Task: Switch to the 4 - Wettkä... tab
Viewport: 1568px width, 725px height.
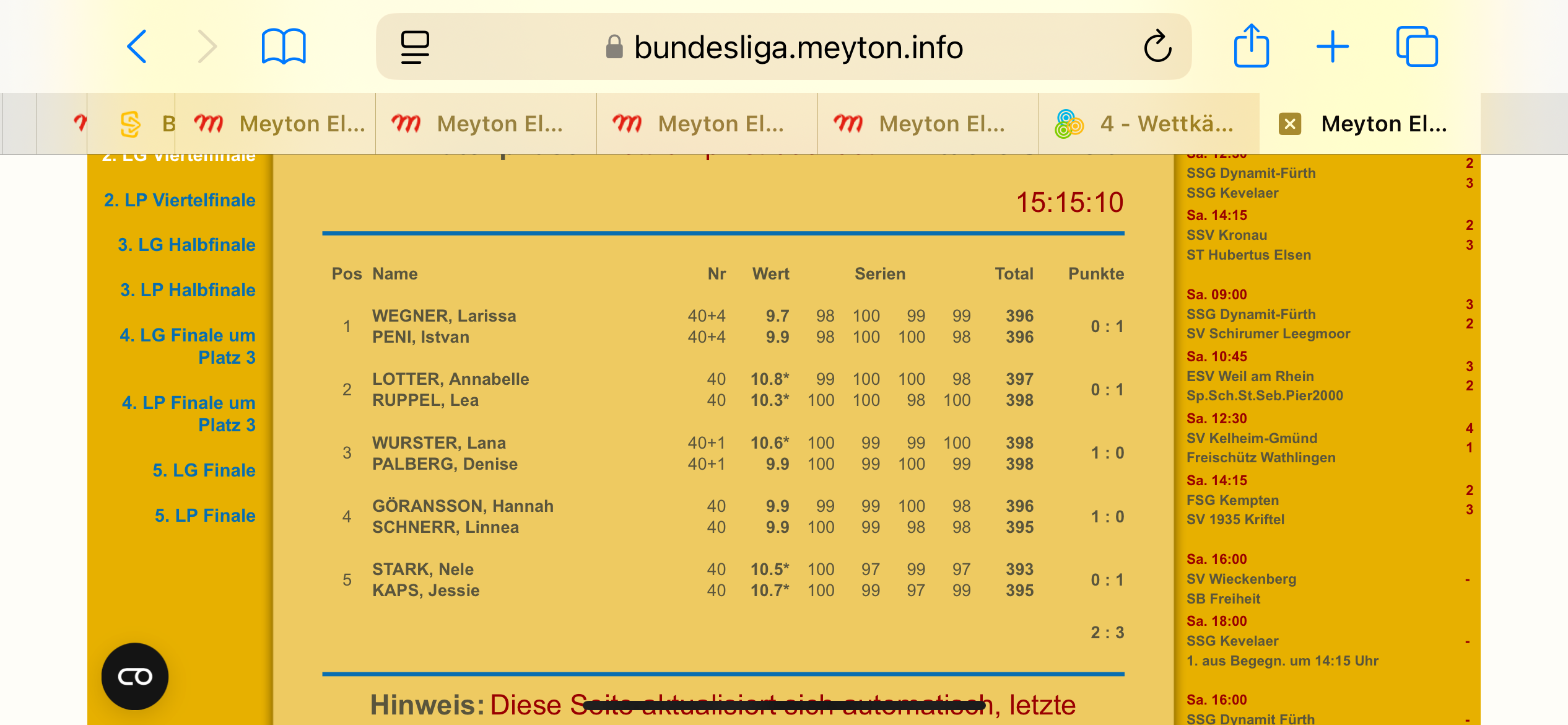Action: click(1149, 124)
